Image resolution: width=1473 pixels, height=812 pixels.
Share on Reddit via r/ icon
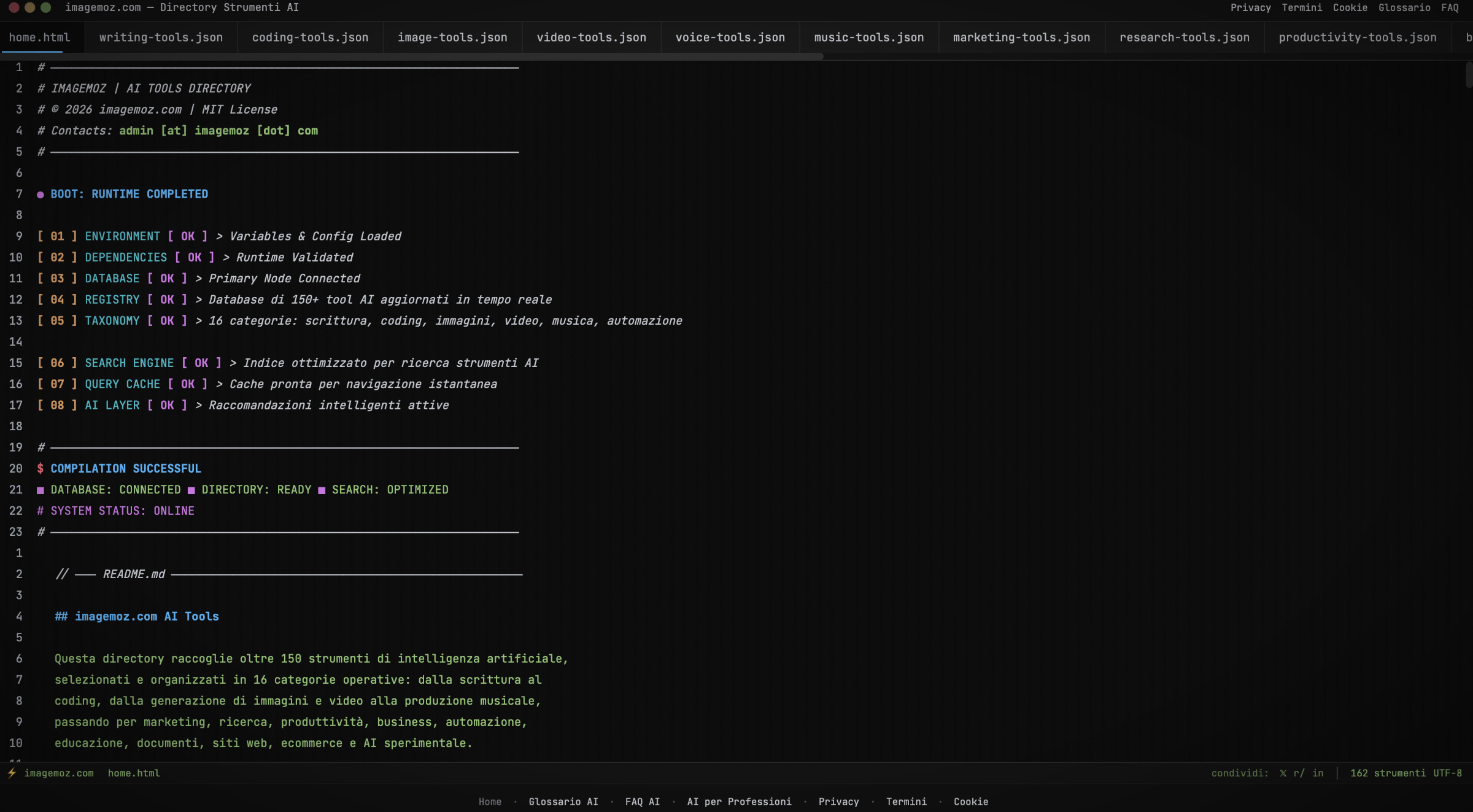point(1299,773)
